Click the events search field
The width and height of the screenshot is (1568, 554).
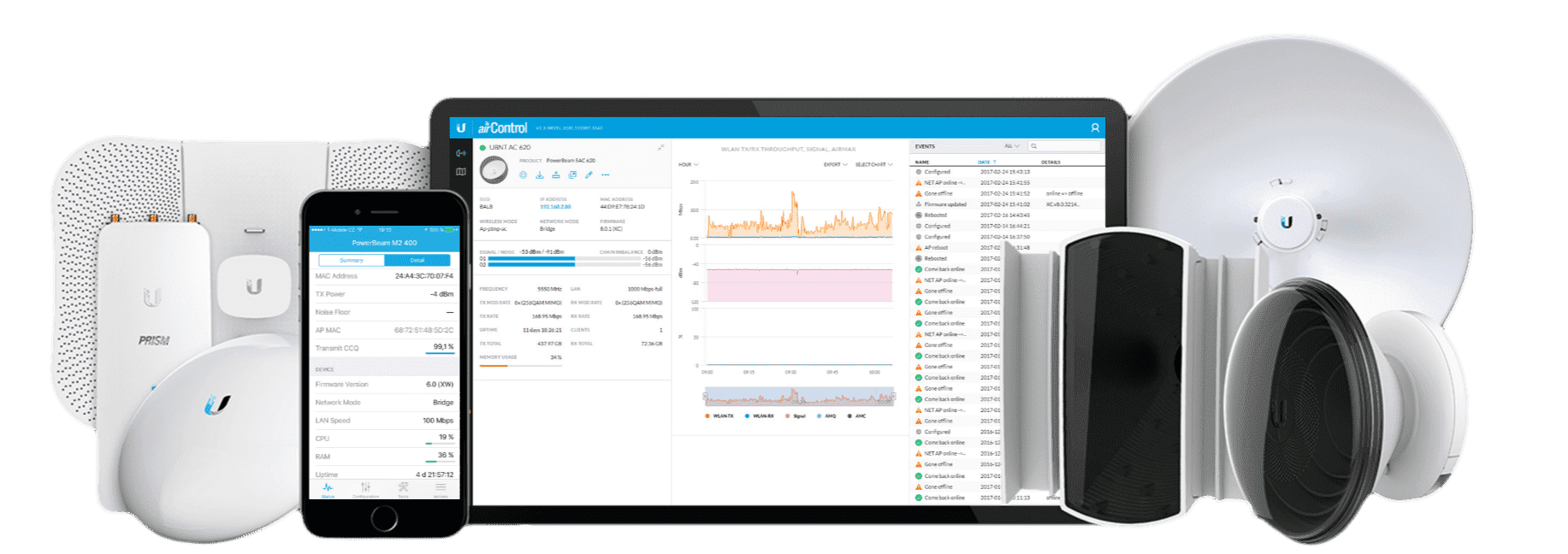coord(1065,146)
